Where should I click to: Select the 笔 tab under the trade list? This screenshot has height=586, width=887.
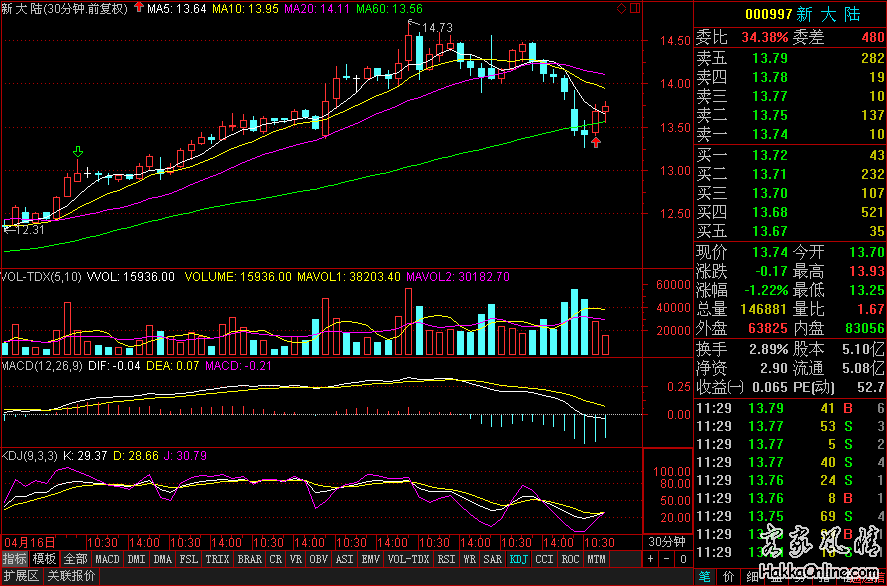coord(704,576)
